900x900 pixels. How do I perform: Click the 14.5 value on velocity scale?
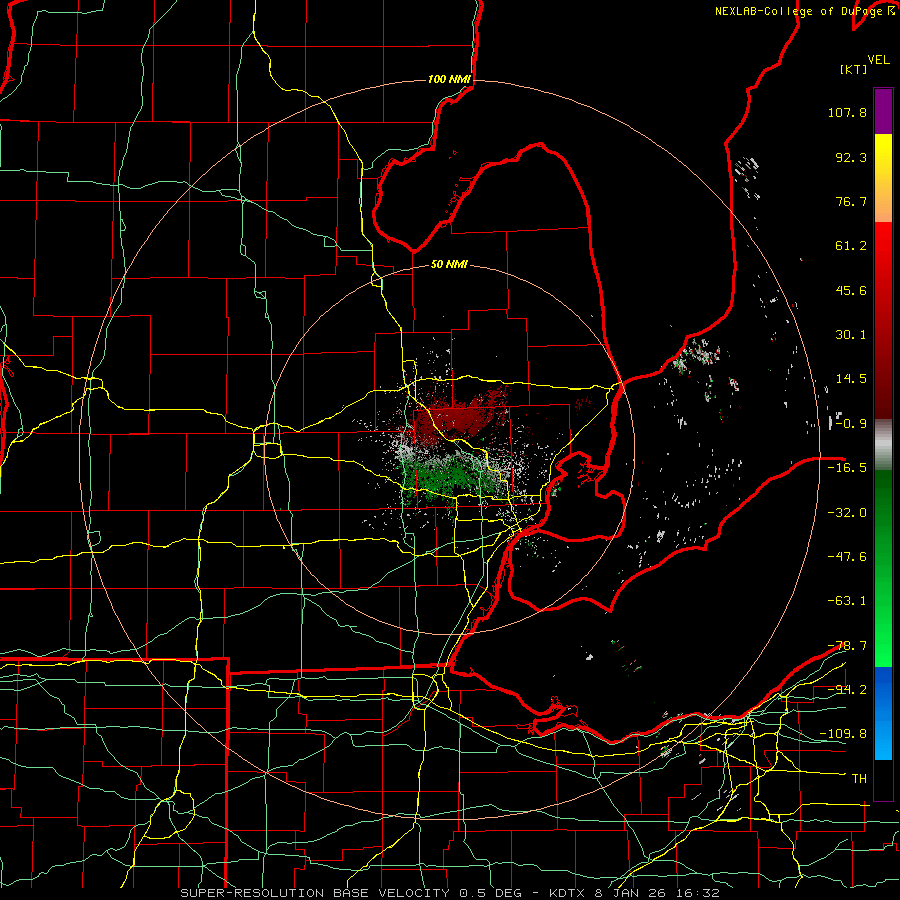pyautogui.click(x=851, y=379)
